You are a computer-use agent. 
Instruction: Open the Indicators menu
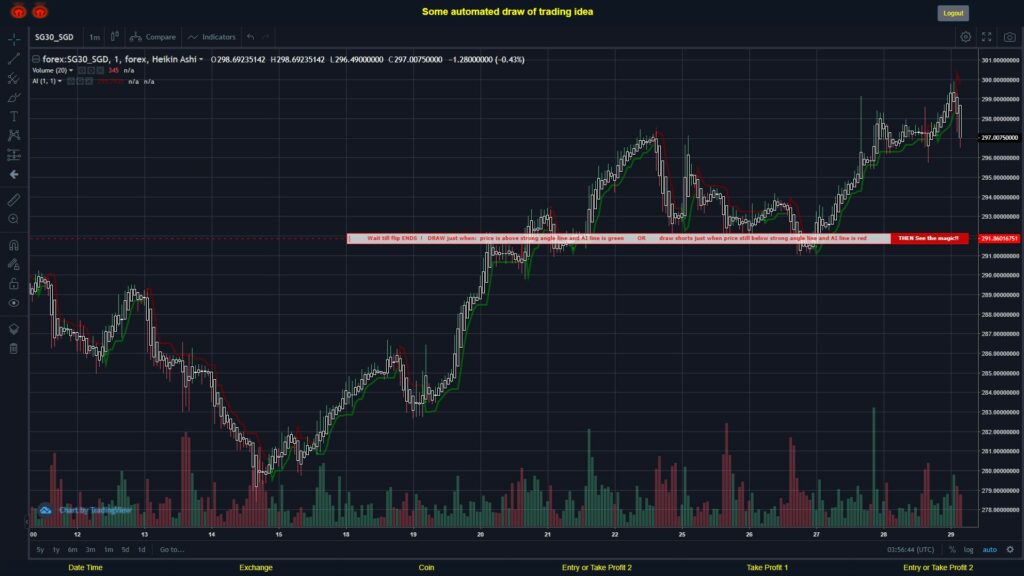coord(212,37)
